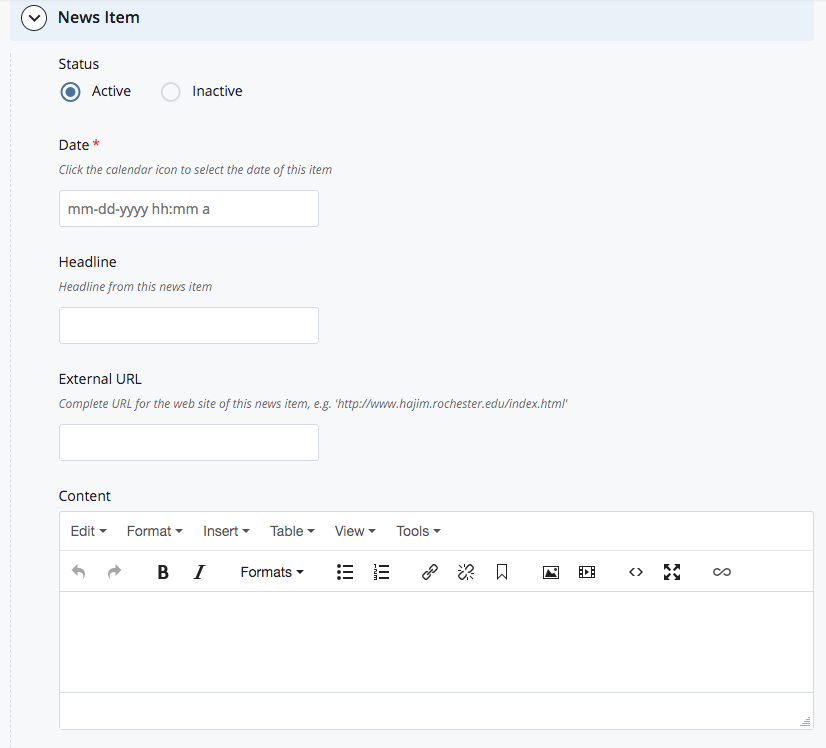Click the 'Complete URL for the web site' hint

[313, 403]
